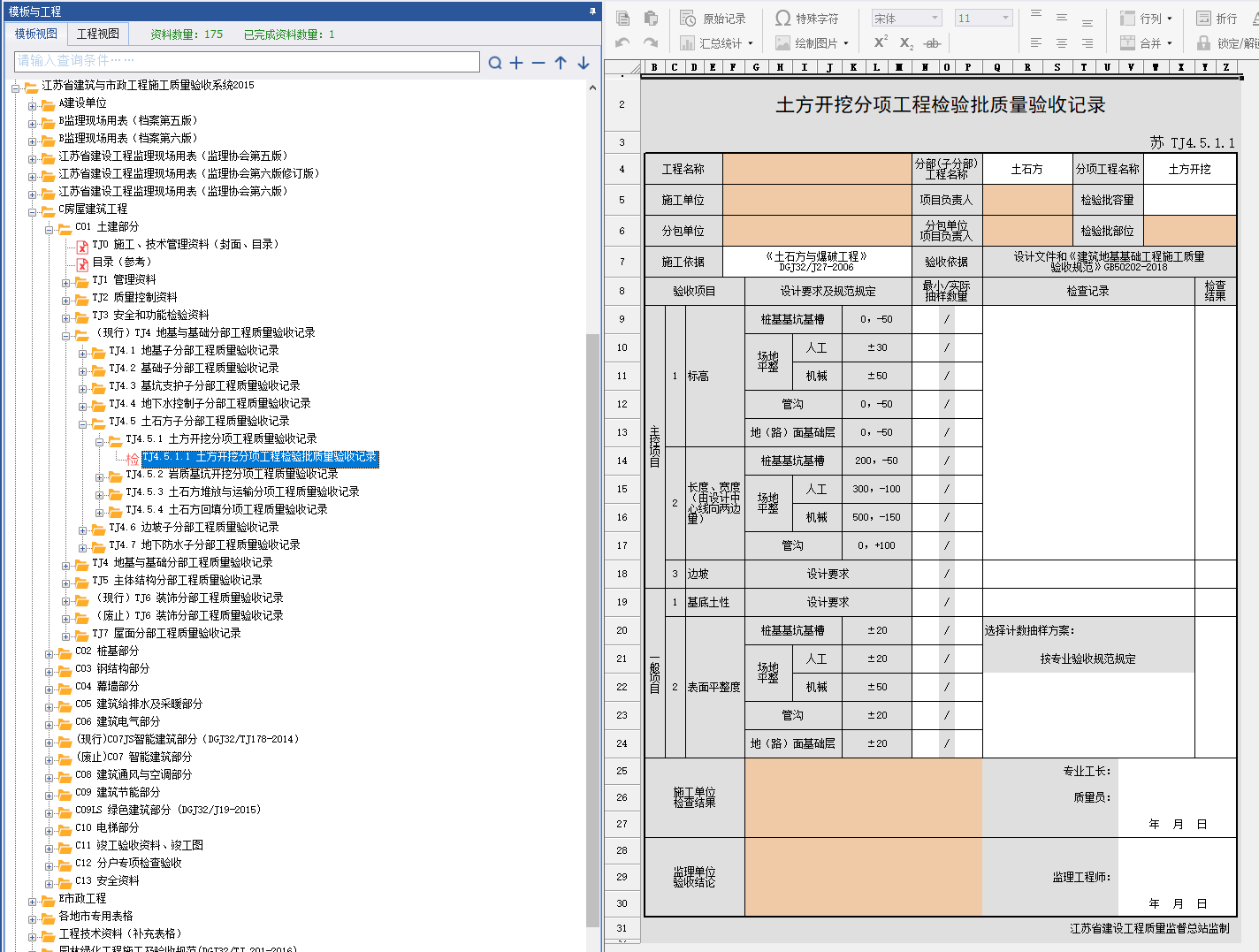Click the 施工单位检查结果 orange cell
The width and height of the screenshot is (1259, 952).
tap(863, 797)
